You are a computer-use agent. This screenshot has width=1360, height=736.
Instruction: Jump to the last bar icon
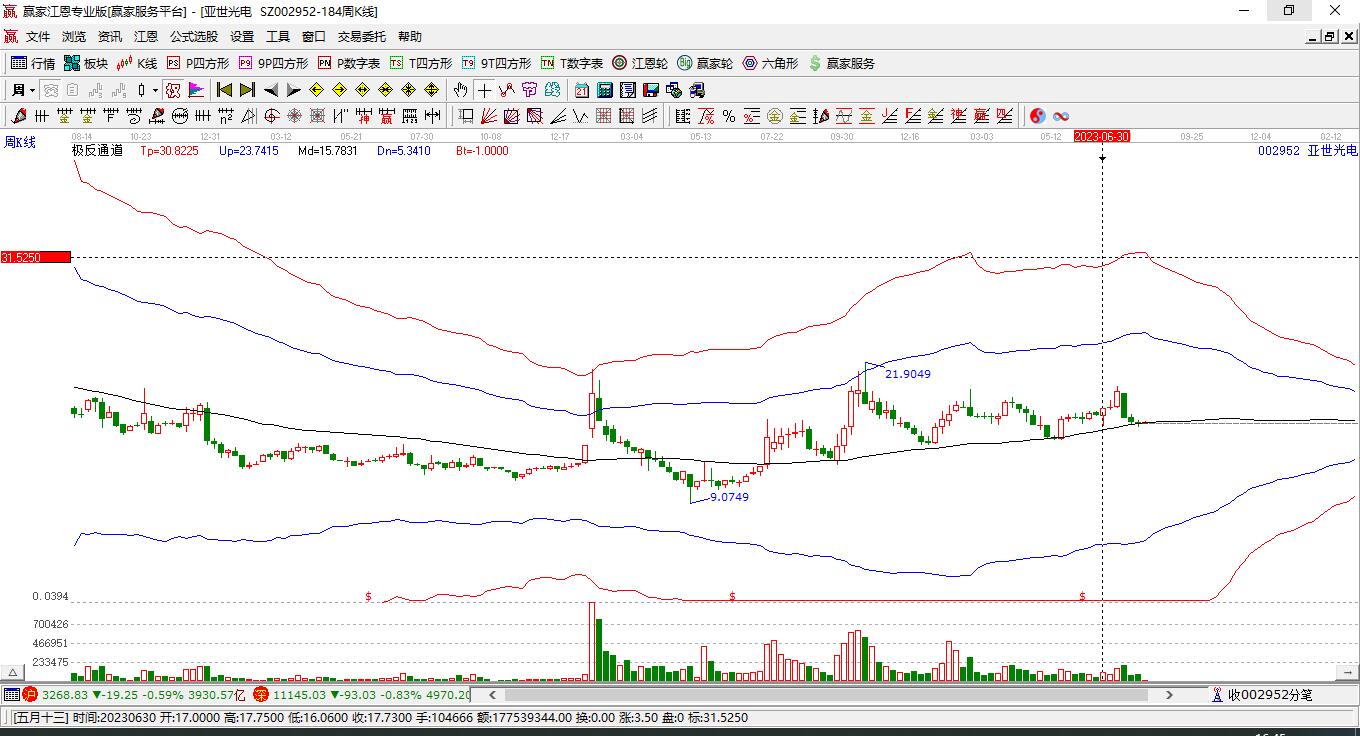tap(247, 90)
